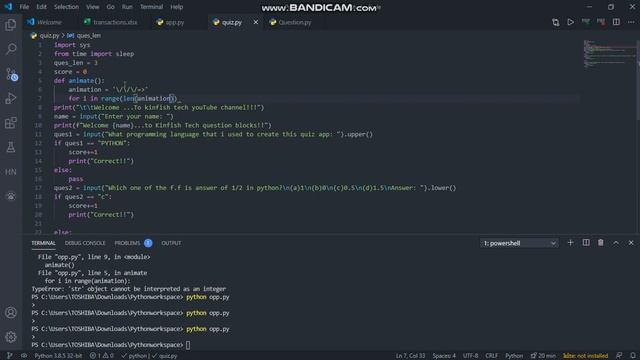
Task: Open the File menu
Action: (24, 7)
